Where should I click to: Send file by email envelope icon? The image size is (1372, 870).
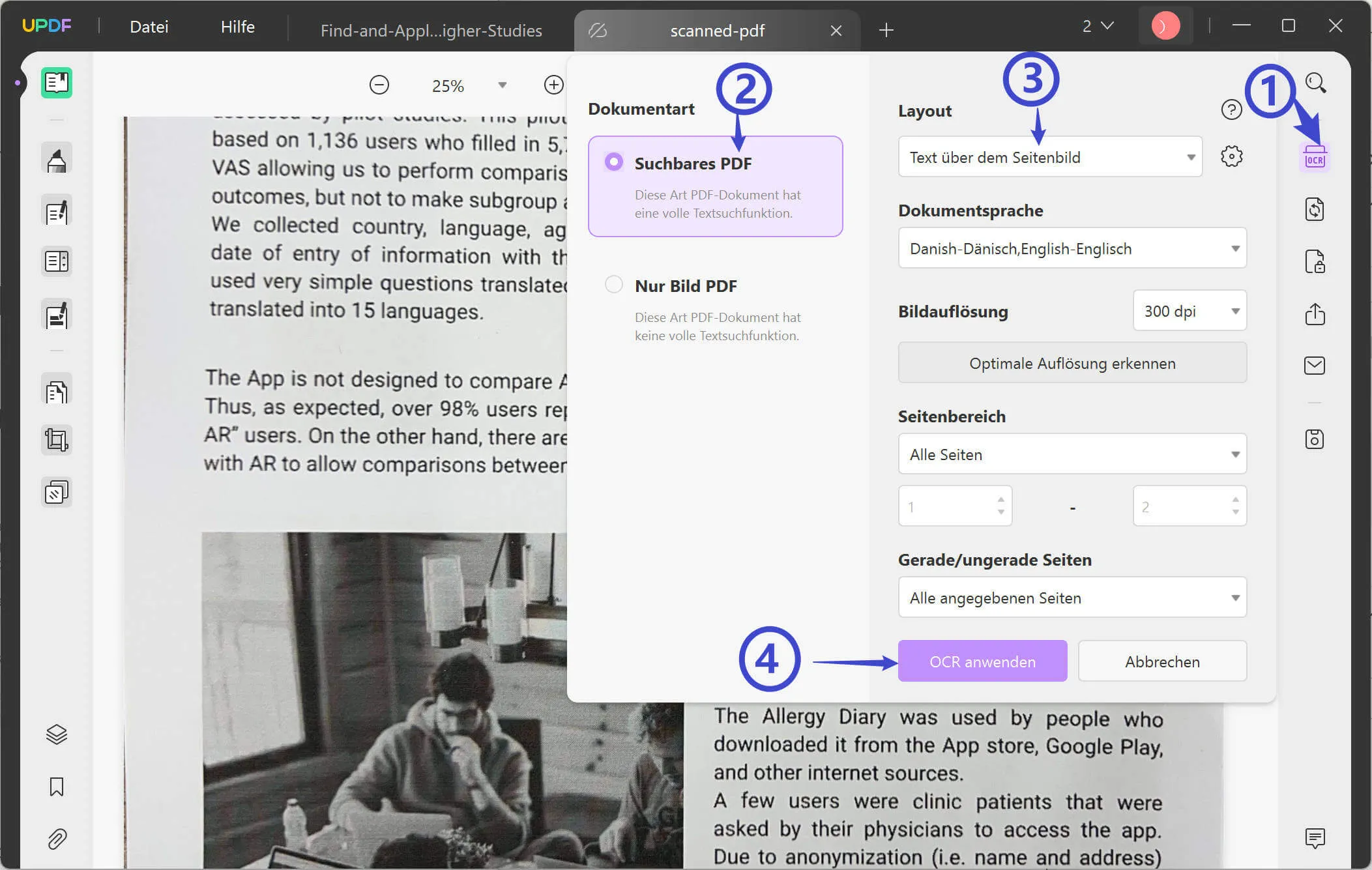click(x=1314, y=366)
